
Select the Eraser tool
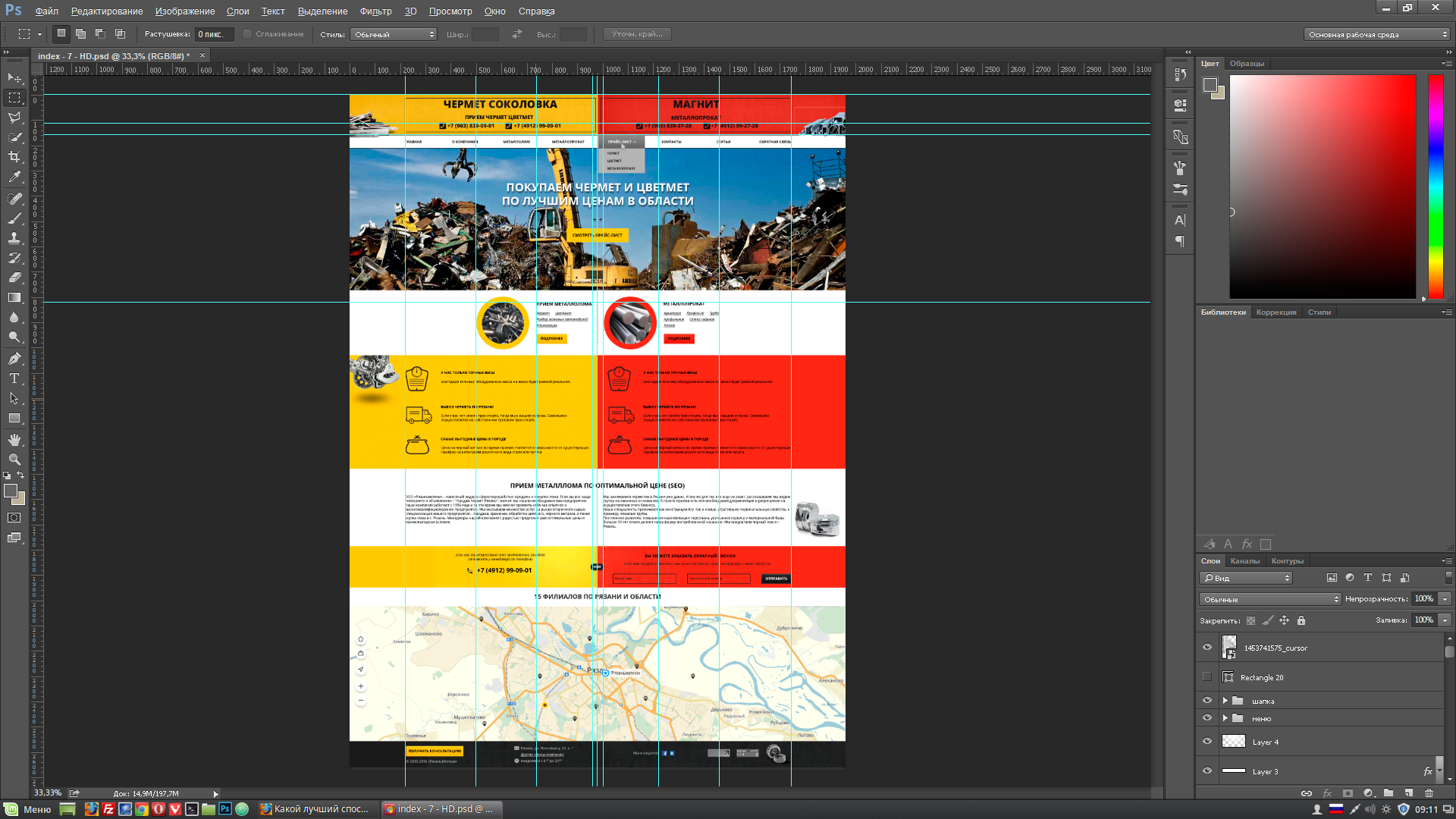point(14,278)
